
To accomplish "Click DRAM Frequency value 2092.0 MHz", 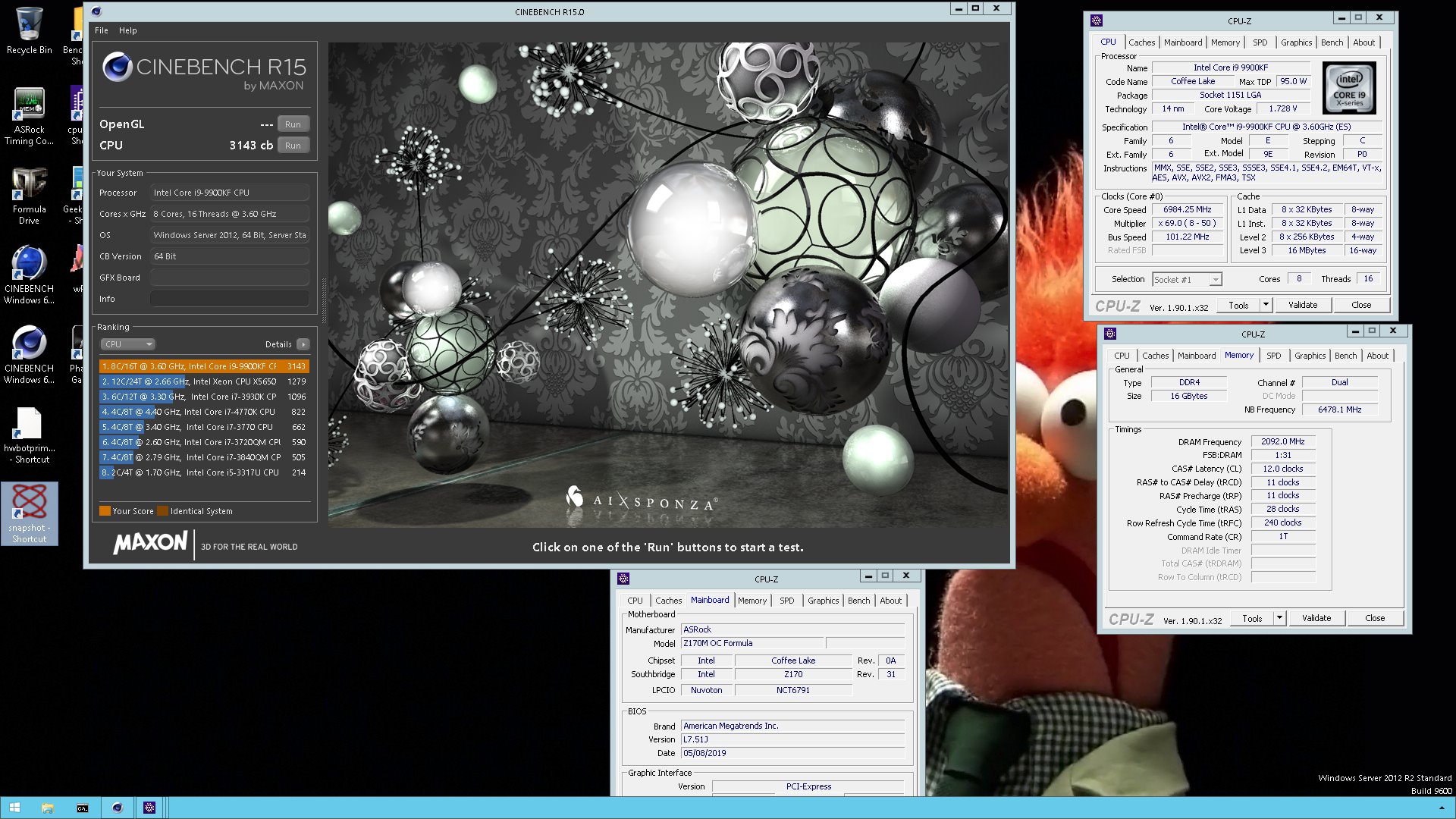I will point(1283,441).
